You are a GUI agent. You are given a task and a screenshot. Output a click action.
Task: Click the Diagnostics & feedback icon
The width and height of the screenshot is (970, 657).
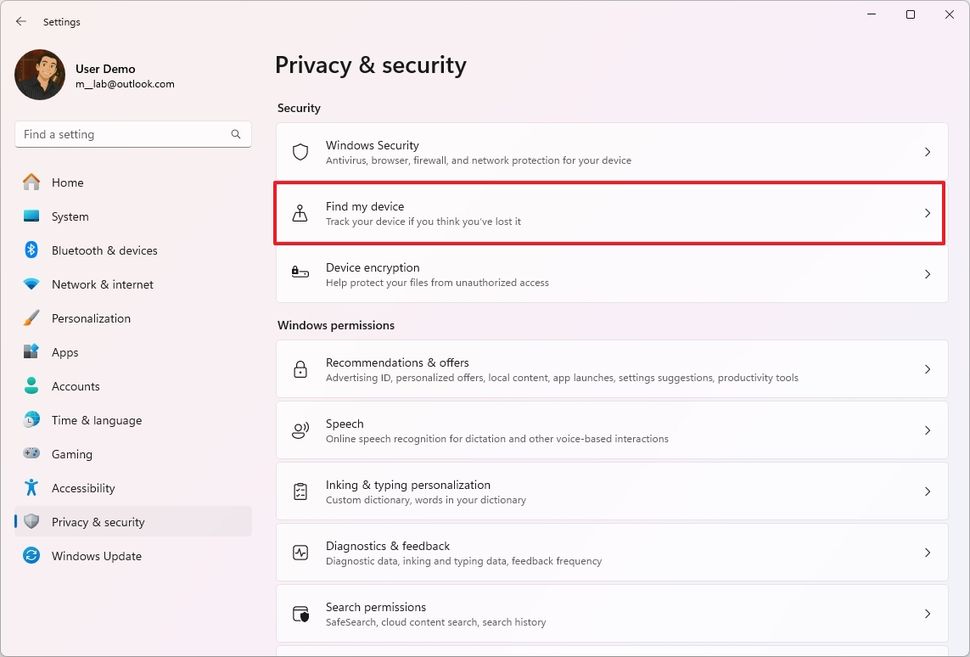pos(300,551)
